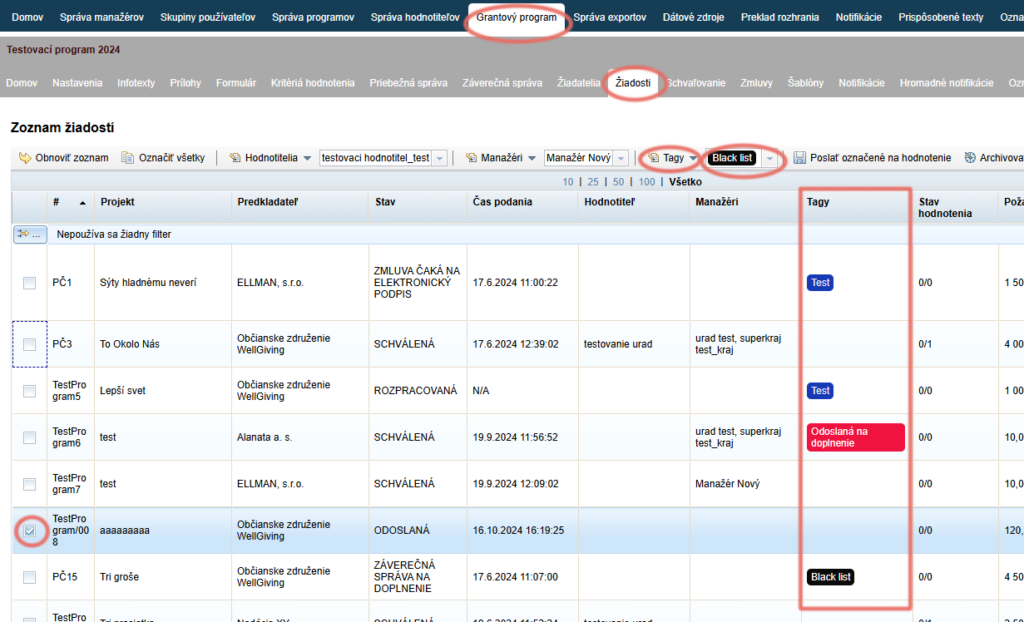This screenshot has width=1024, height=622.
Task: Tick the checkbox for PČ1 row
Action: [29, 283]
